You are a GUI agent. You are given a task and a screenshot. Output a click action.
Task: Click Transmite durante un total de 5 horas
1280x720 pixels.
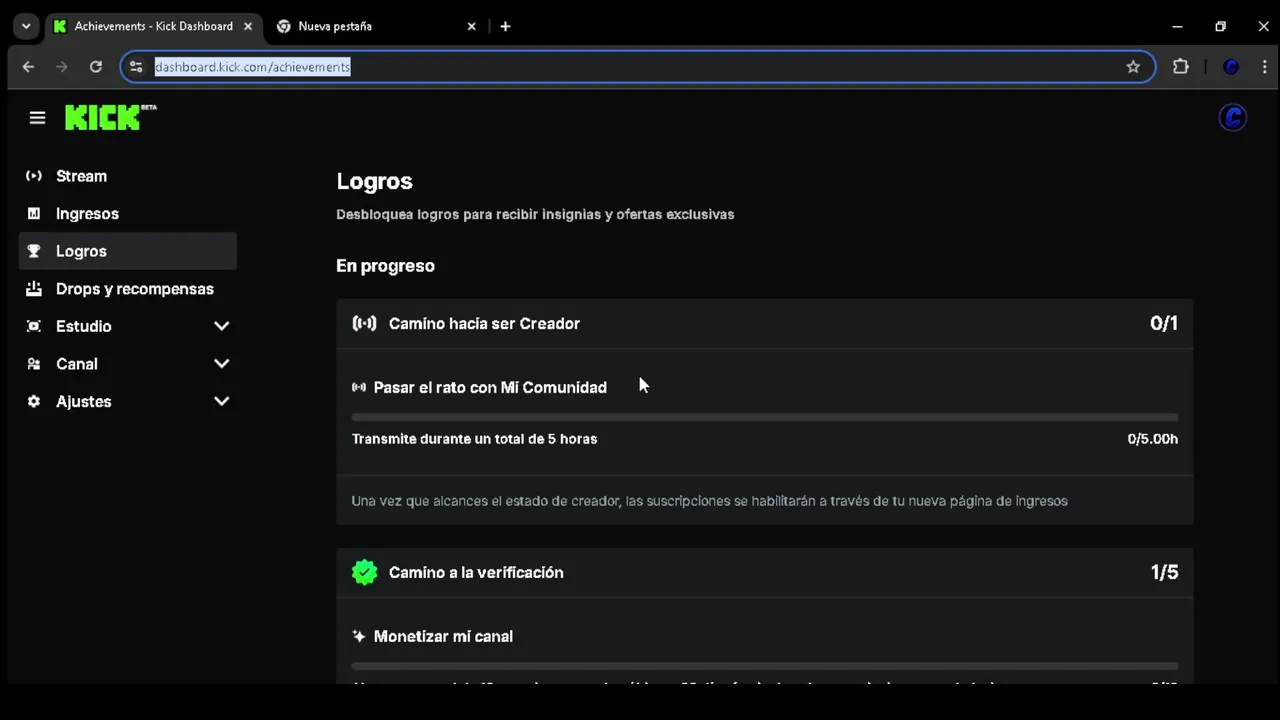475,439
